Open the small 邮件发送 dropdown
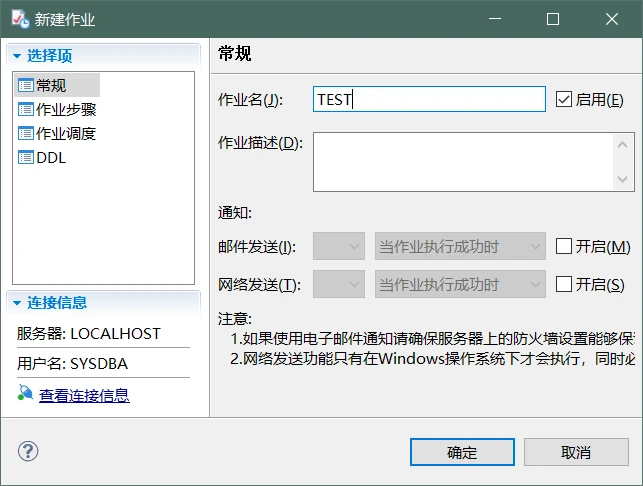 pos(339,246)
